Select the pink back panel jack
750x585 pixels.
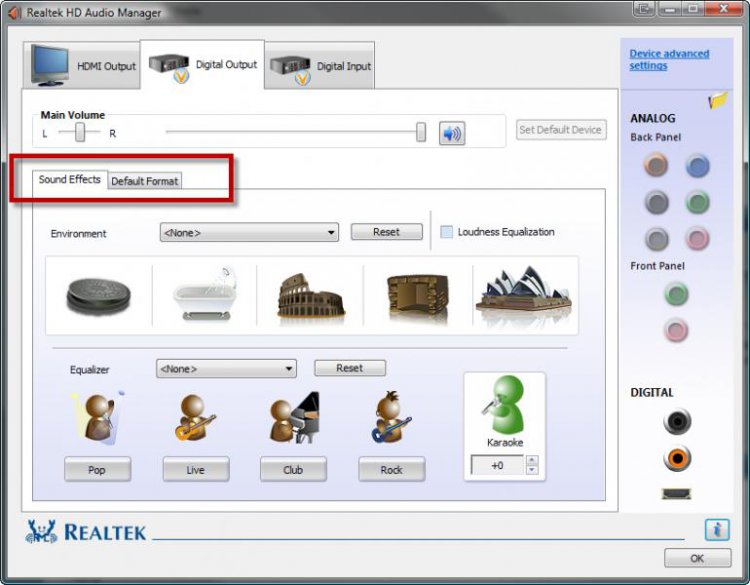click(x=697, y=239)
